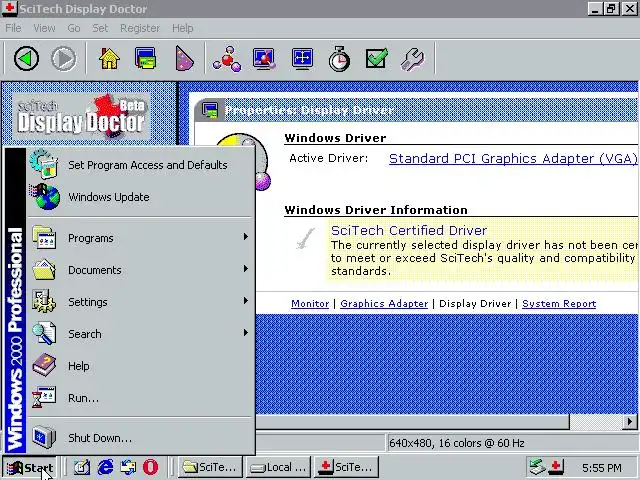Click the Display Doctor tray icon
This screenshot has width=640, height=480.
point(556,467)
